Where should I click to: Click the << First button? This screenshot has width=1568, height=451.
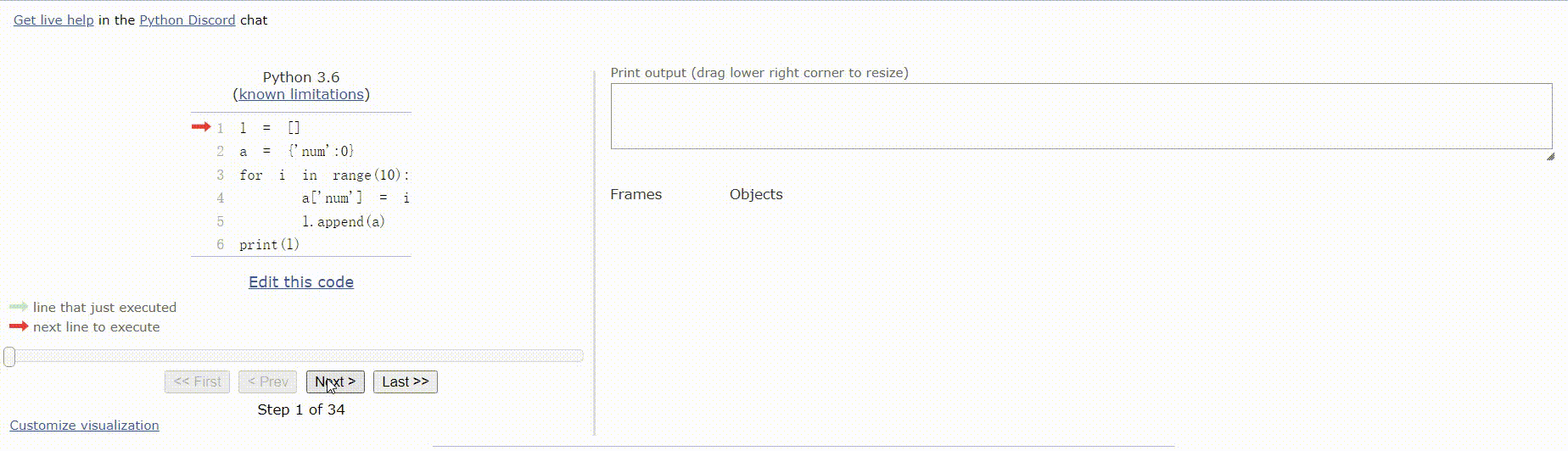pos(197,382)
